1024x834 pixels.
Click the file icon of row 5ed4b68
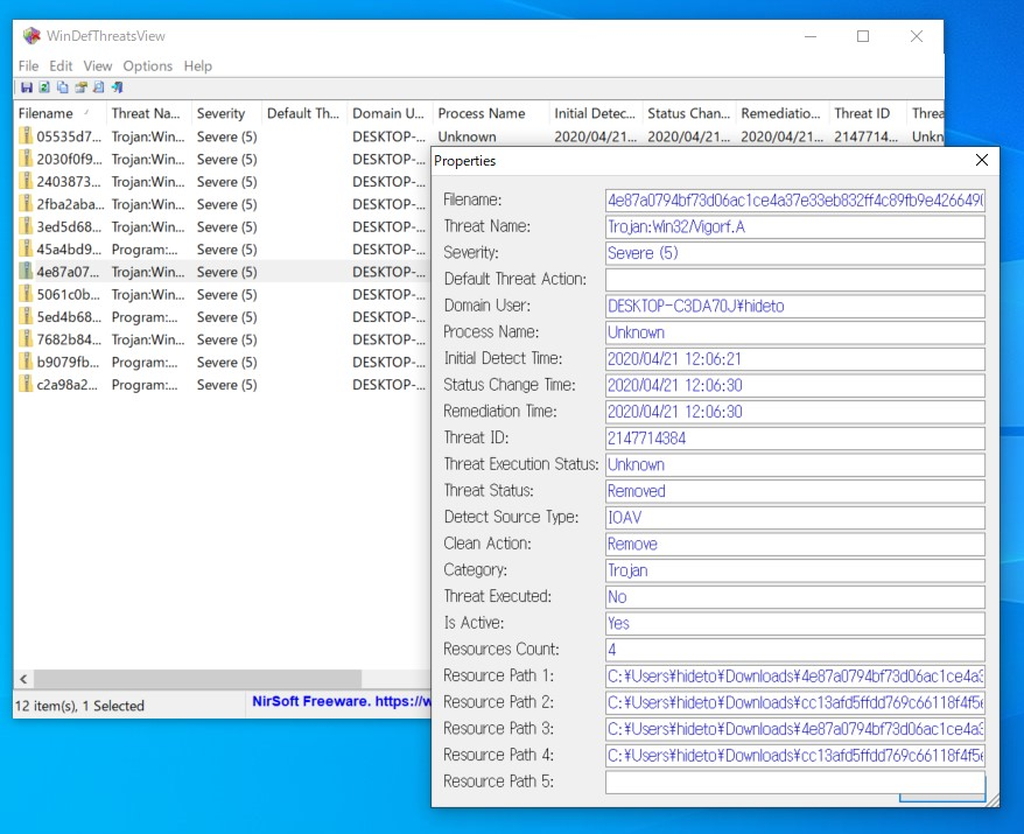coord(25,317)
